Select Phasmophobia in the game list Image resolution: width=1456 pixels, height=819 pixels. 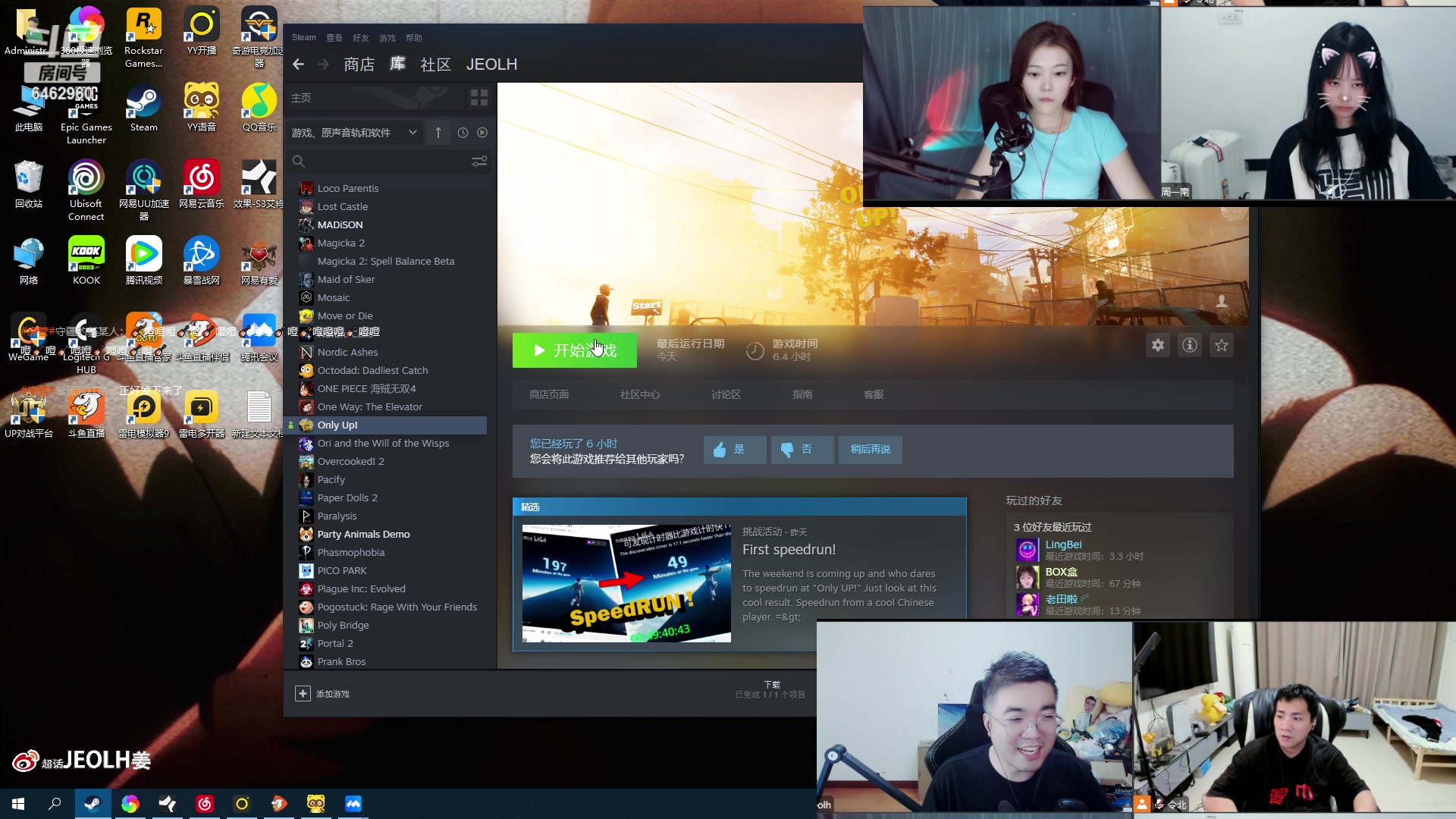pos(350,553)
